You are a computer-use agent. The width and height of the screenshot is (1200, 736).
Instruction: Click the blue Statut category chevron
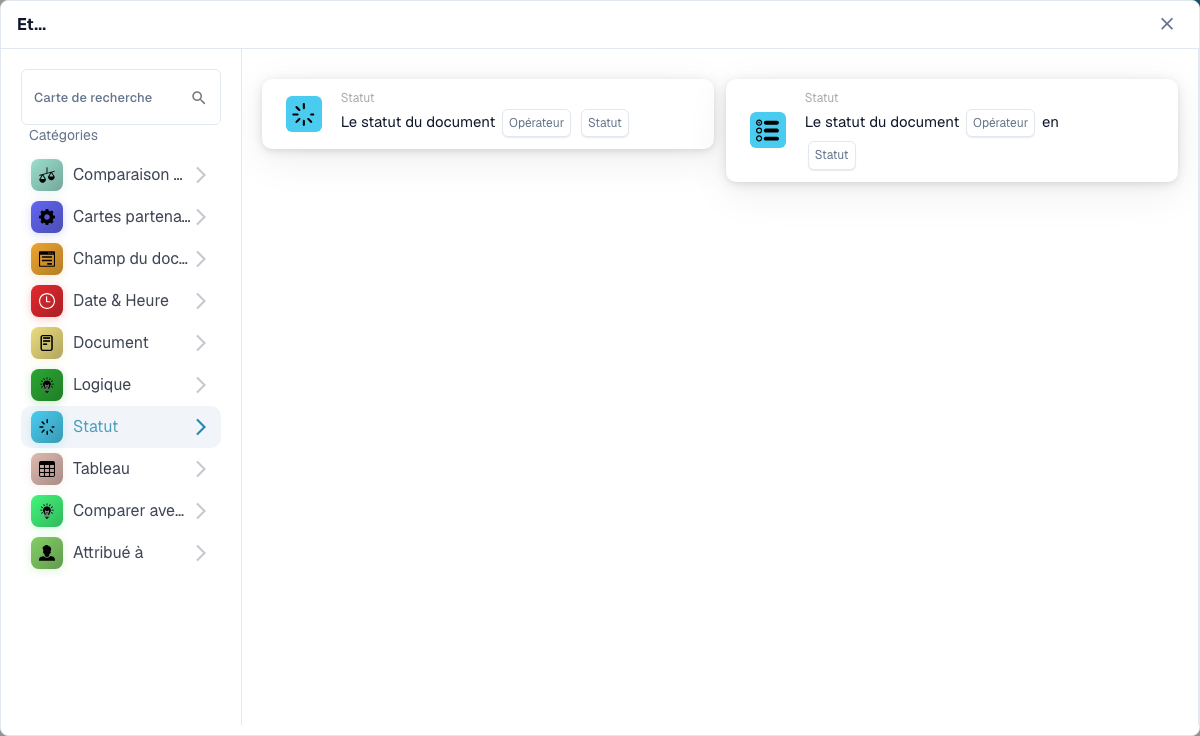point(201,427)
